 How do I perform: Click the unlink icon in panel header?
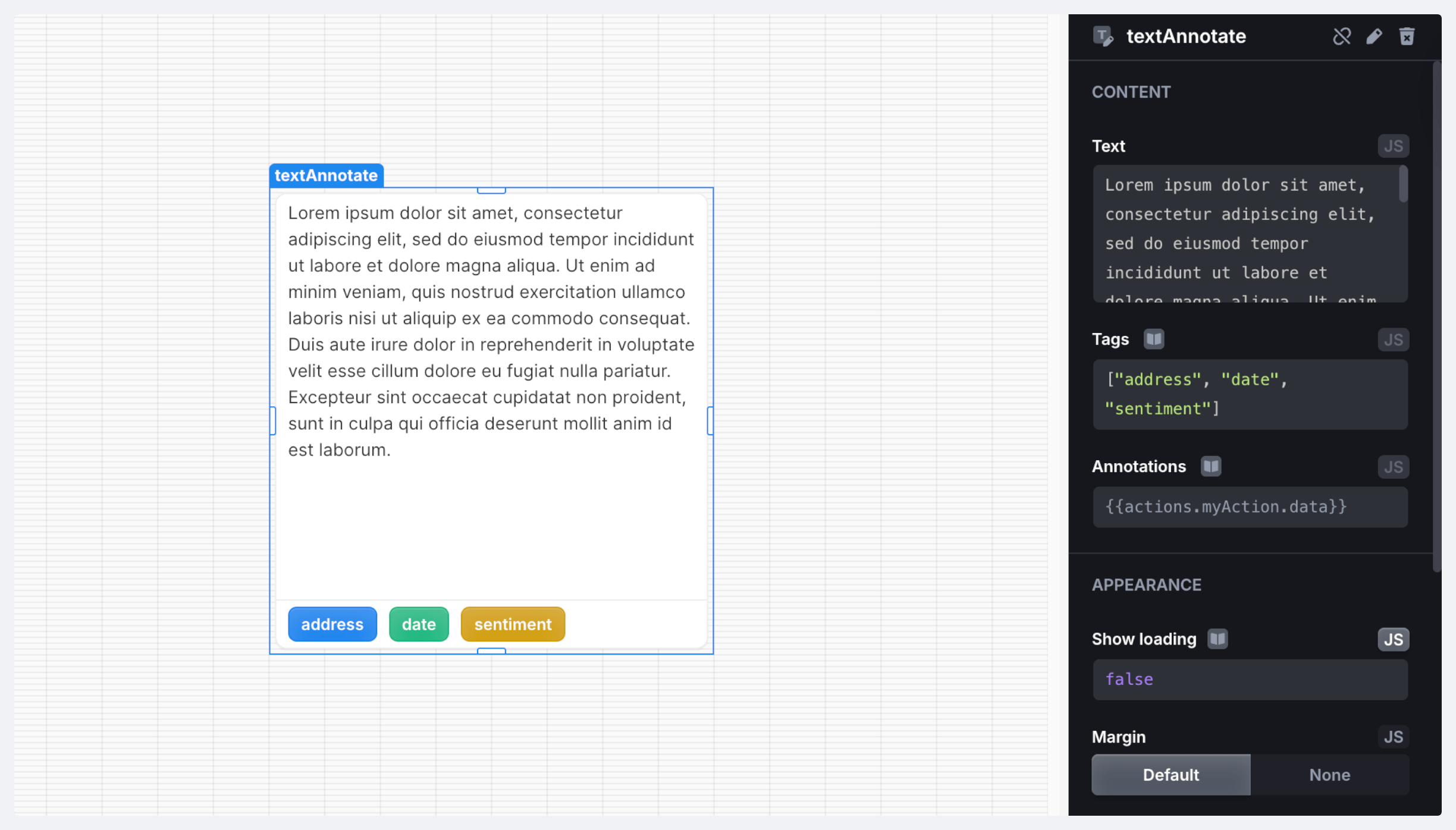click(1342, 36)
